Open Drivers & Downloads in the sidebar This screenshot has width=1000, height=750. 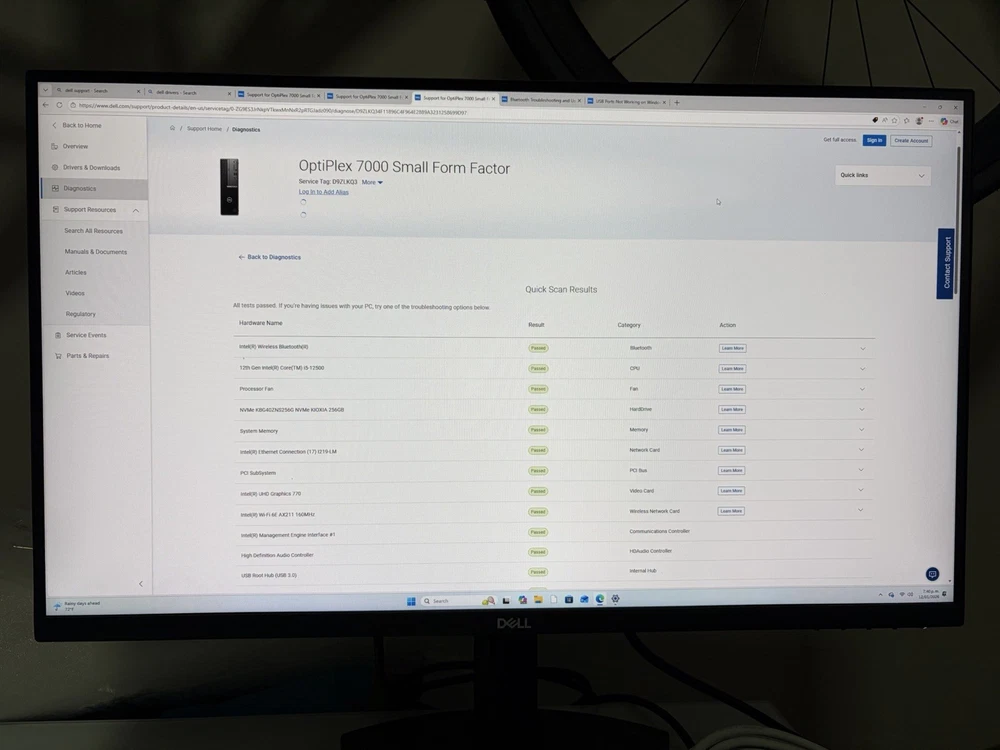pos(91,168)
